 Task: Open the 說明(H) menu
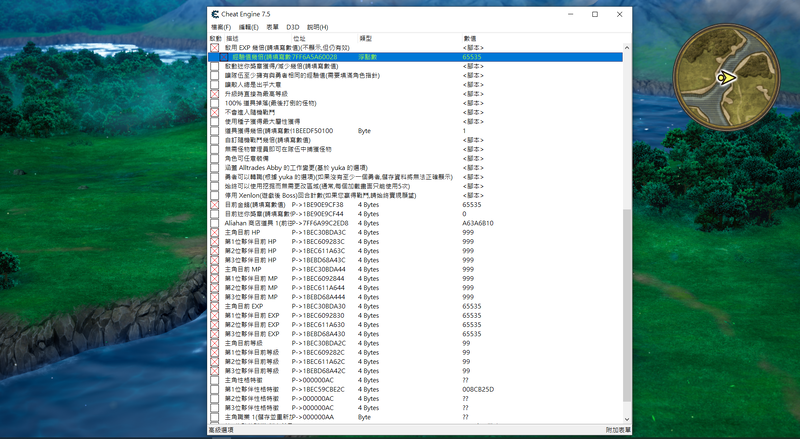pos(317,27)
